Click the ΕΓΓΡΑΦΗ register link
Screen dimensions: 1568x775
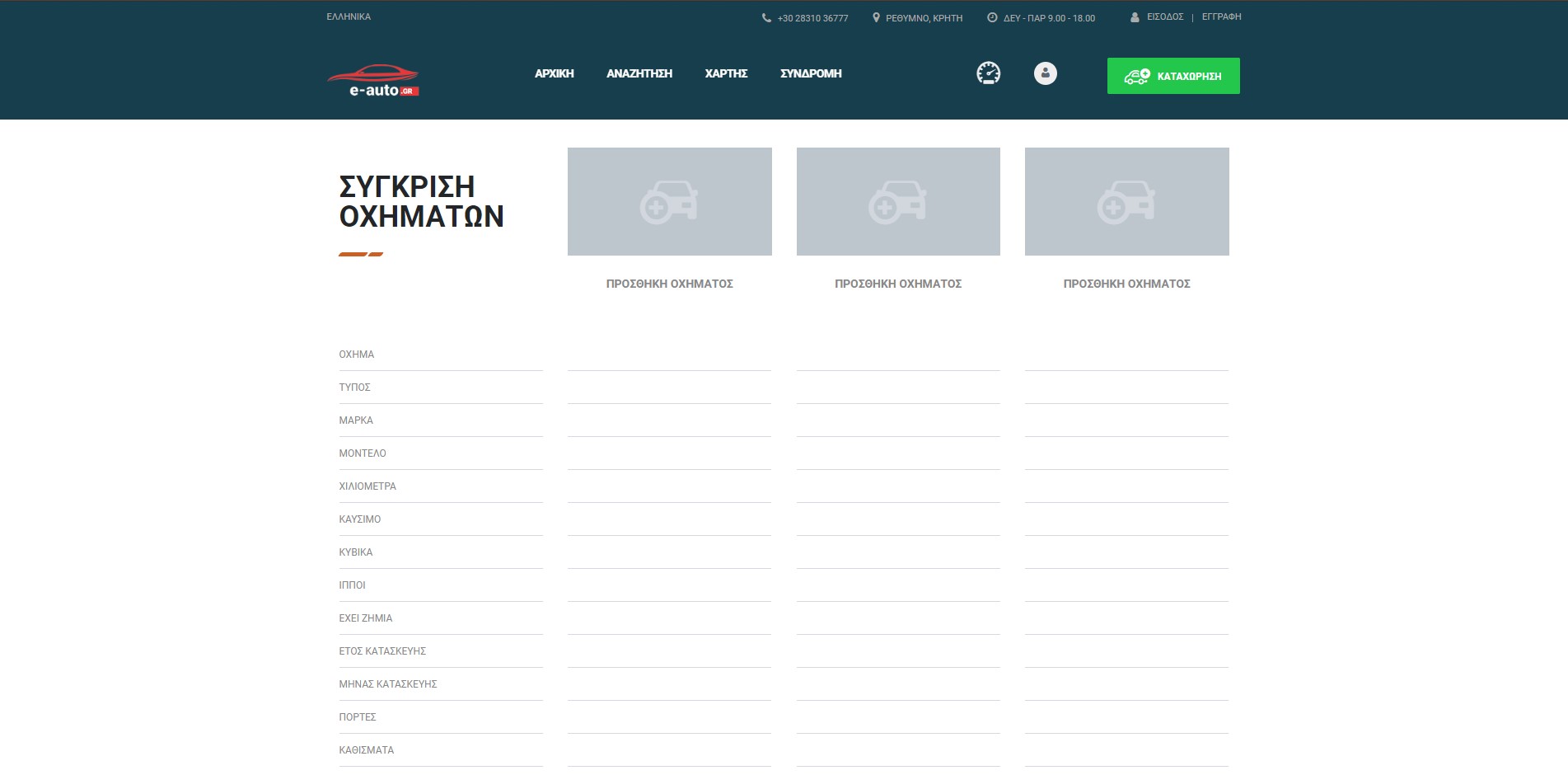tap(1221, 16)
